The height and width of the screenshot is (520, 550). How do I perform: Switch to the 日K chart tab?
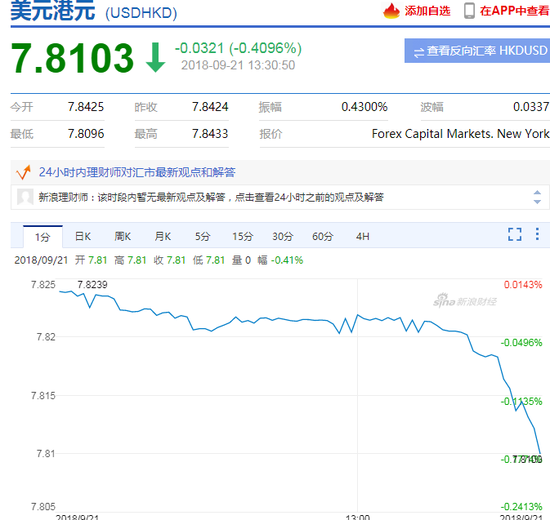[83, 236]
